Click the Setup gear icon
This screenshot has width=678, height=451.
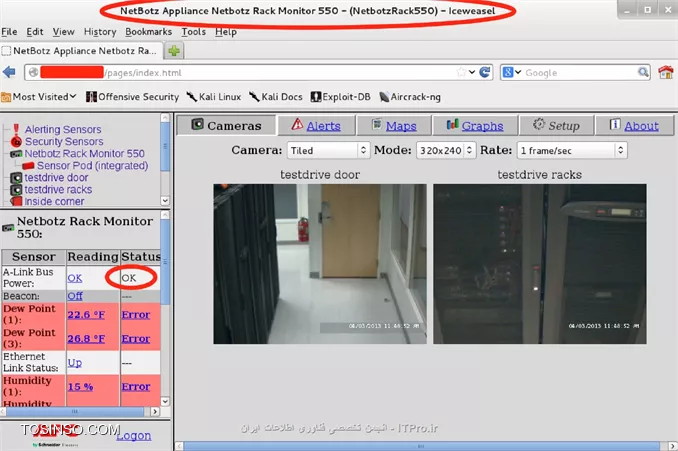[x=539, y=125]
